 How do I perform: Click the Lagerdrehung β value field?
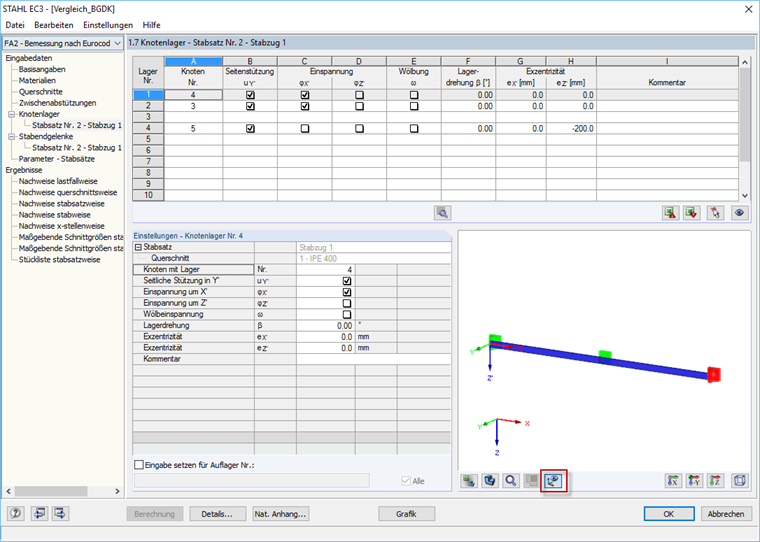[x=325, y=325]
